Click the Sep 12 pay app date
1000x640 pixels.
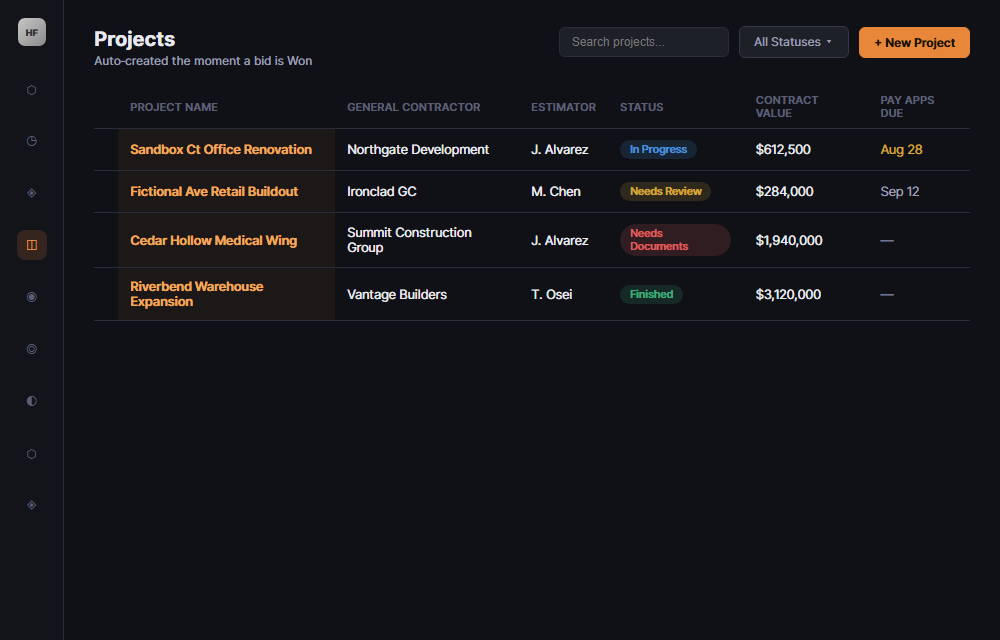click(x=899, y=191)
